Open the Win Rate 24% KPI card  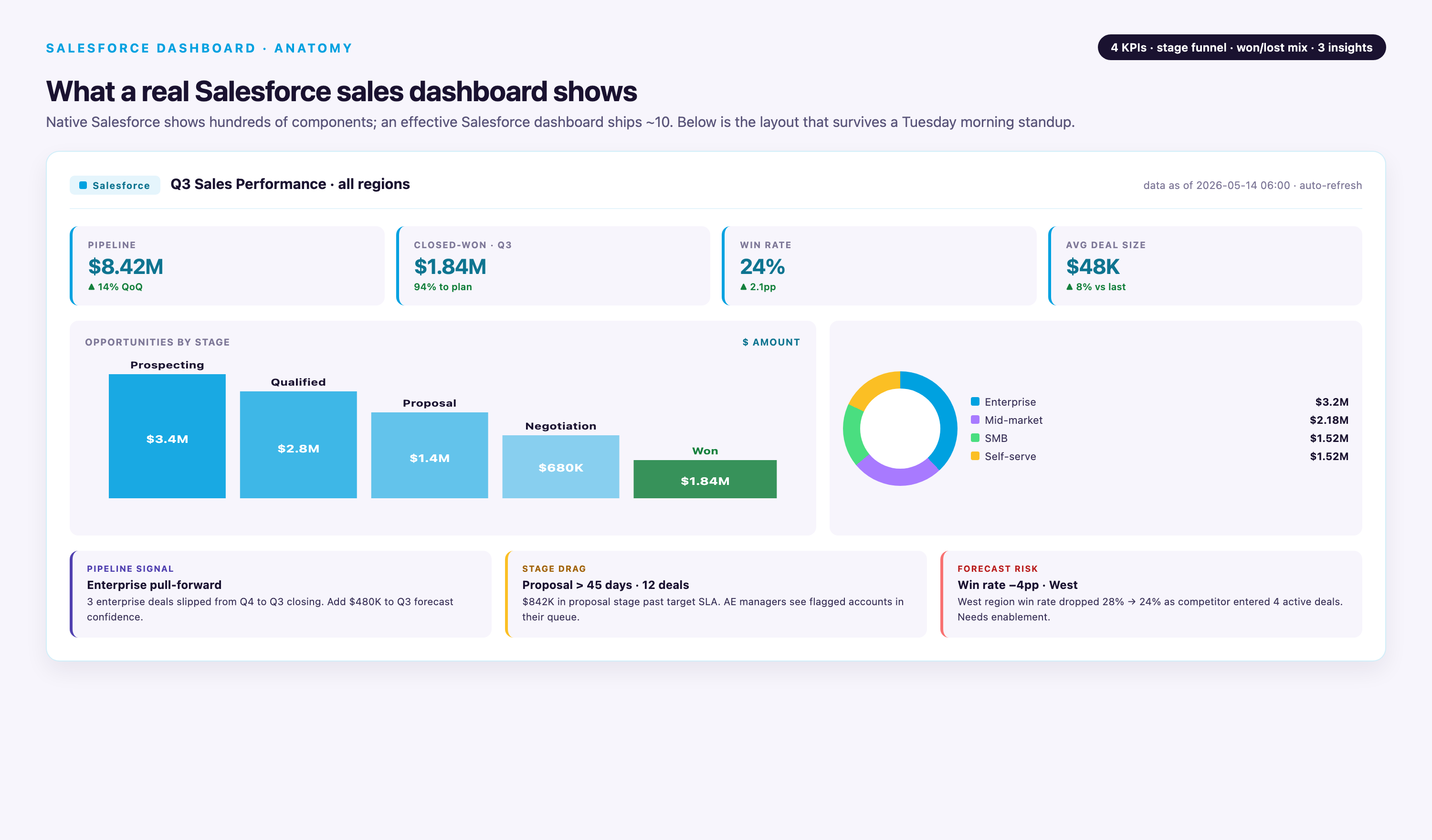coord(878,266)
